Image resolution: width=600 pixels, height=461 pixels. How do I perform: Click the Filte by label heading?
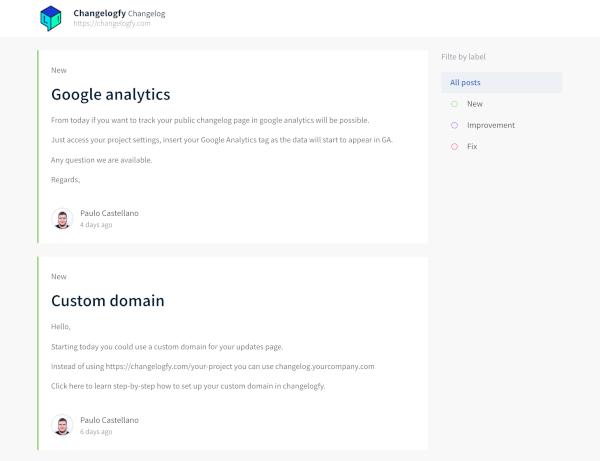pyautogui.click(x=463, y=57)
